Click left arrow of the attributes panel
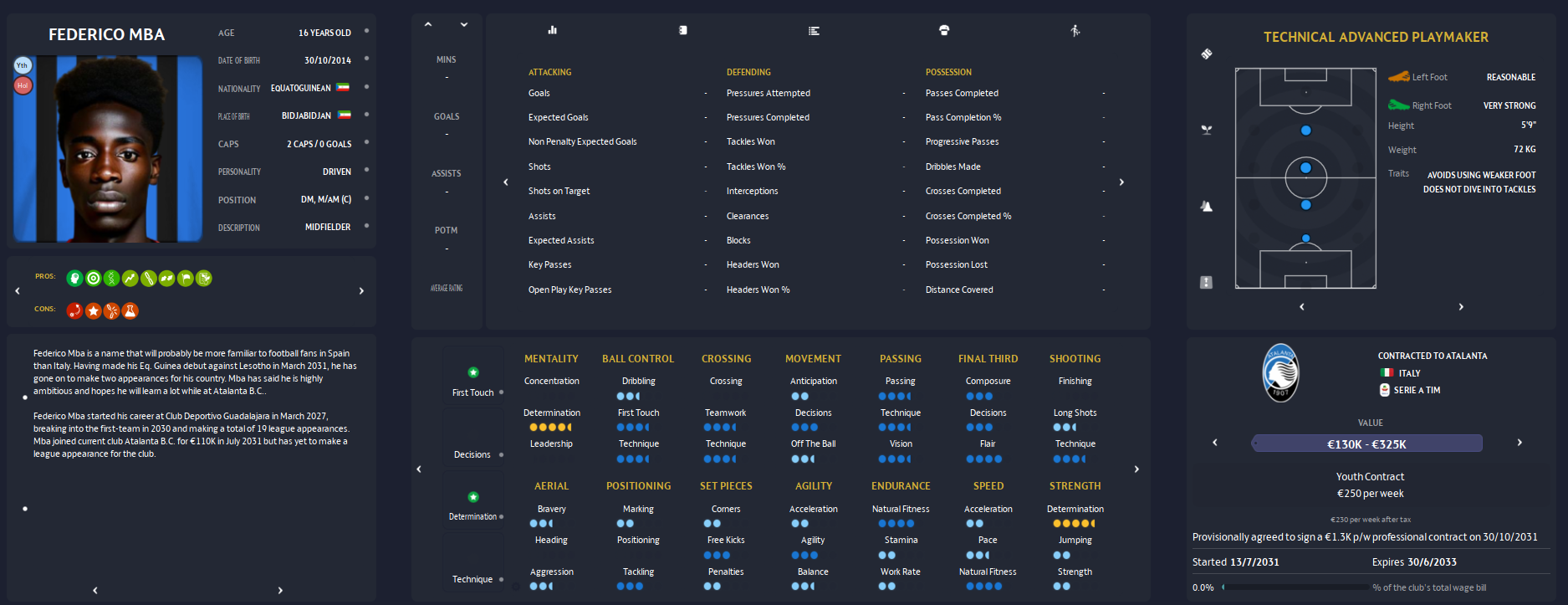 pos(419,469)
